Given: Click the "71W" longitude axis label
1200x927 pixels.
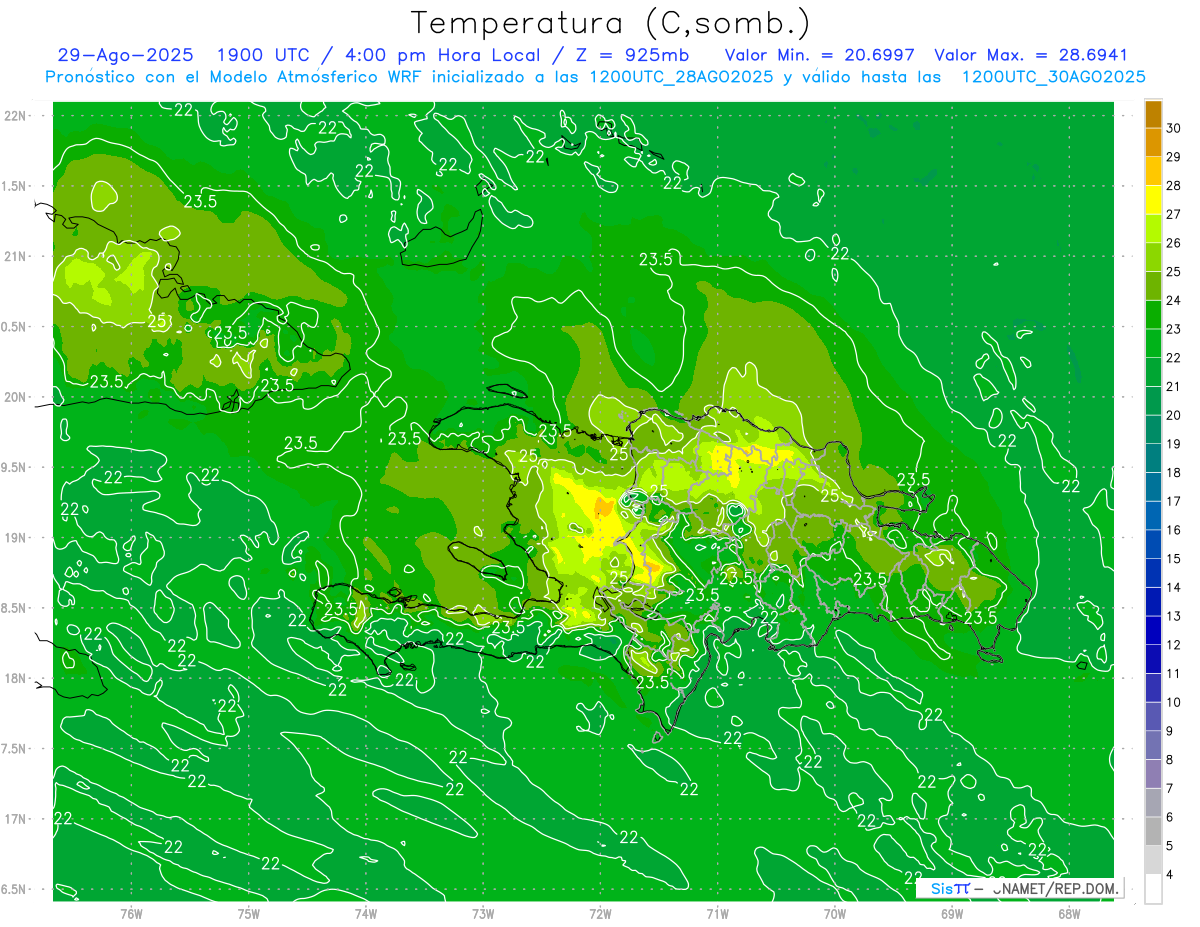Looking at the screenshot, I should [x=717, y=914].
